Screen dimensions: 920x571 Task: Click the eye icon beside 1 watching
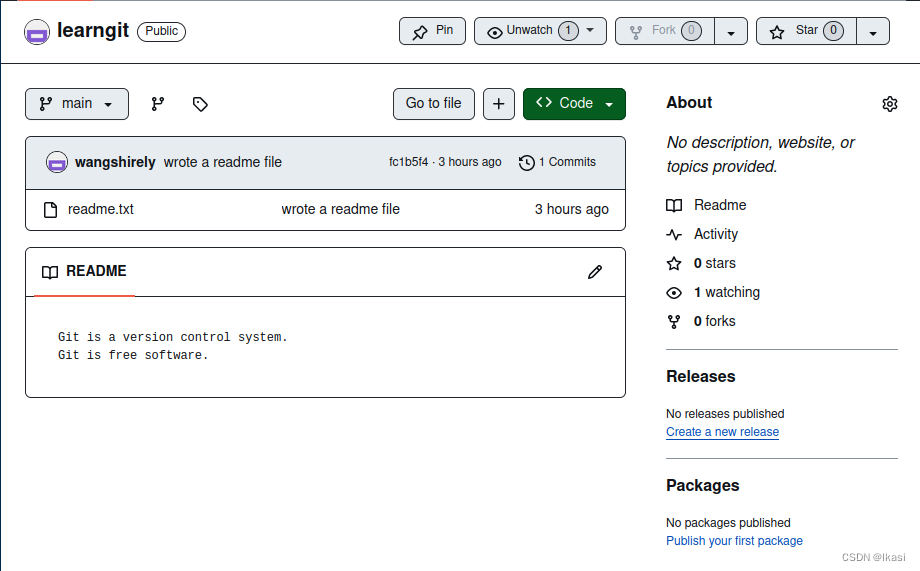tap(674, 293)
